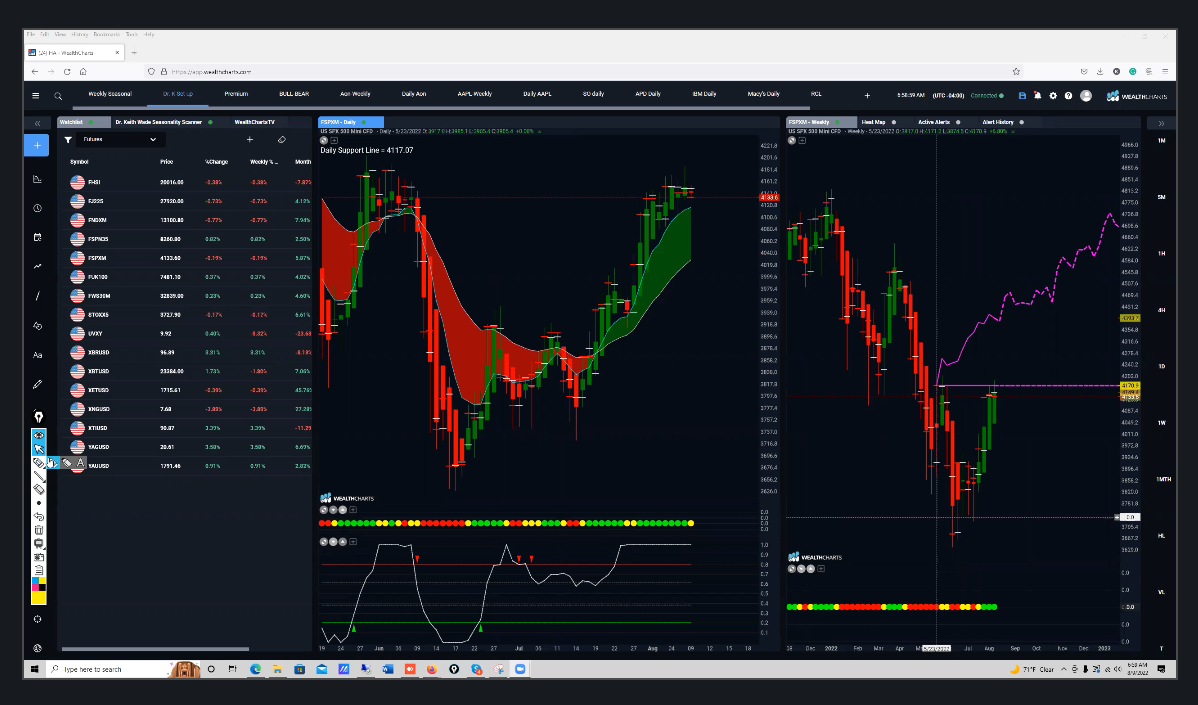The width and height of the screenshot is (1198, 705).
Task: Pick the yellow color swatch in annotation toolbar
Action: pos(39,598)
